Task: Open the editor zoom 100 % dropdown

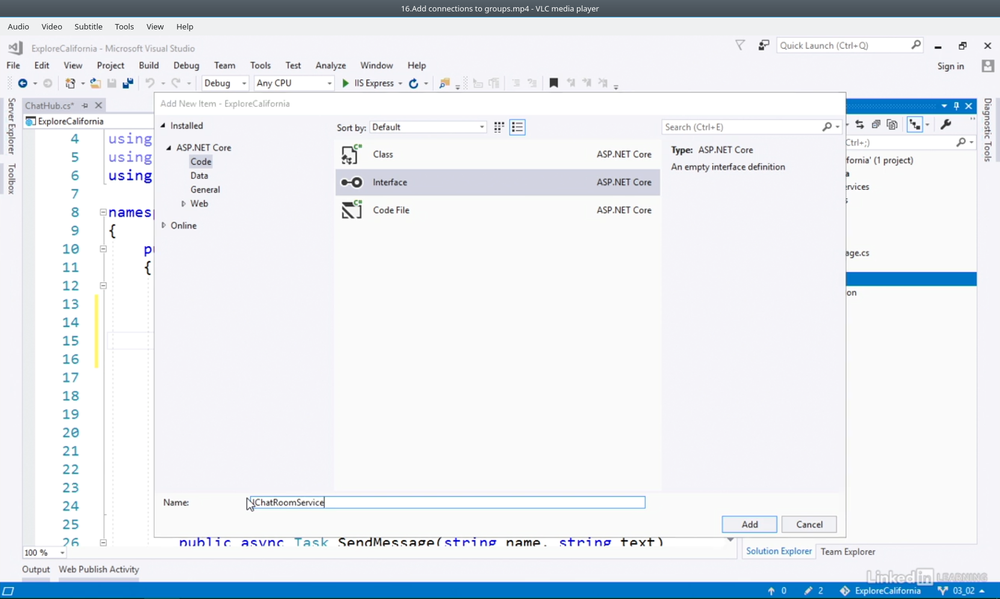Action: [45, 552]
